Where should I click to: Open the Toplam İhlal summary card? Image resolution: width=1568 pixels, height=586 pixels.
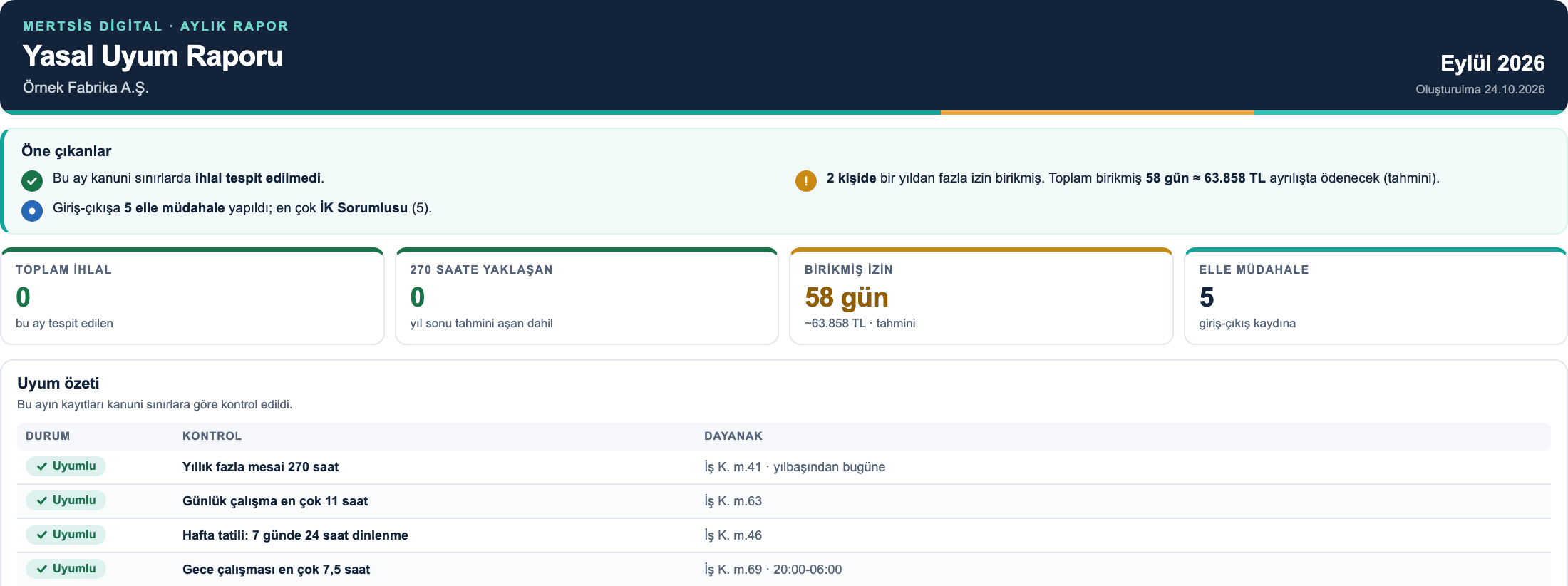[x=192, y=297]
